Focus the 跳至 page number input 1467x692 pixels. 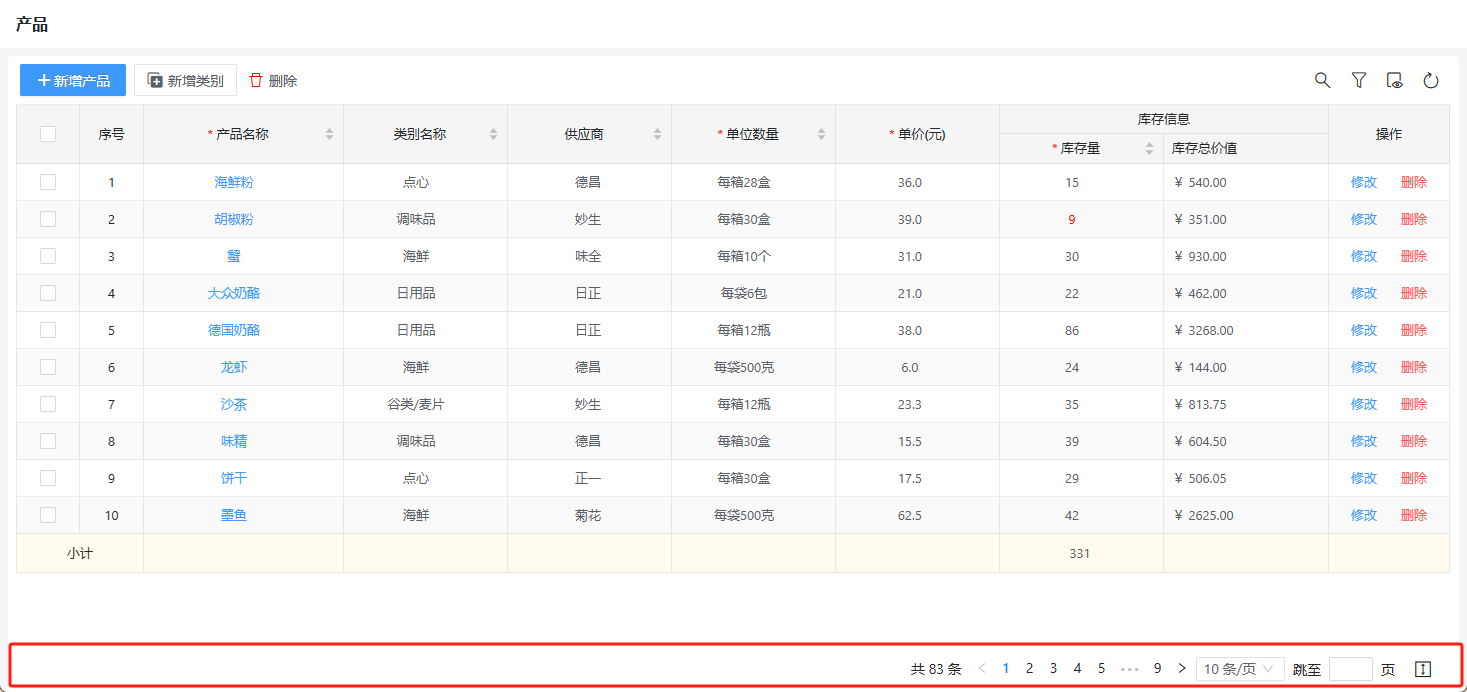pyautogui.click(x=1350, y=669)
